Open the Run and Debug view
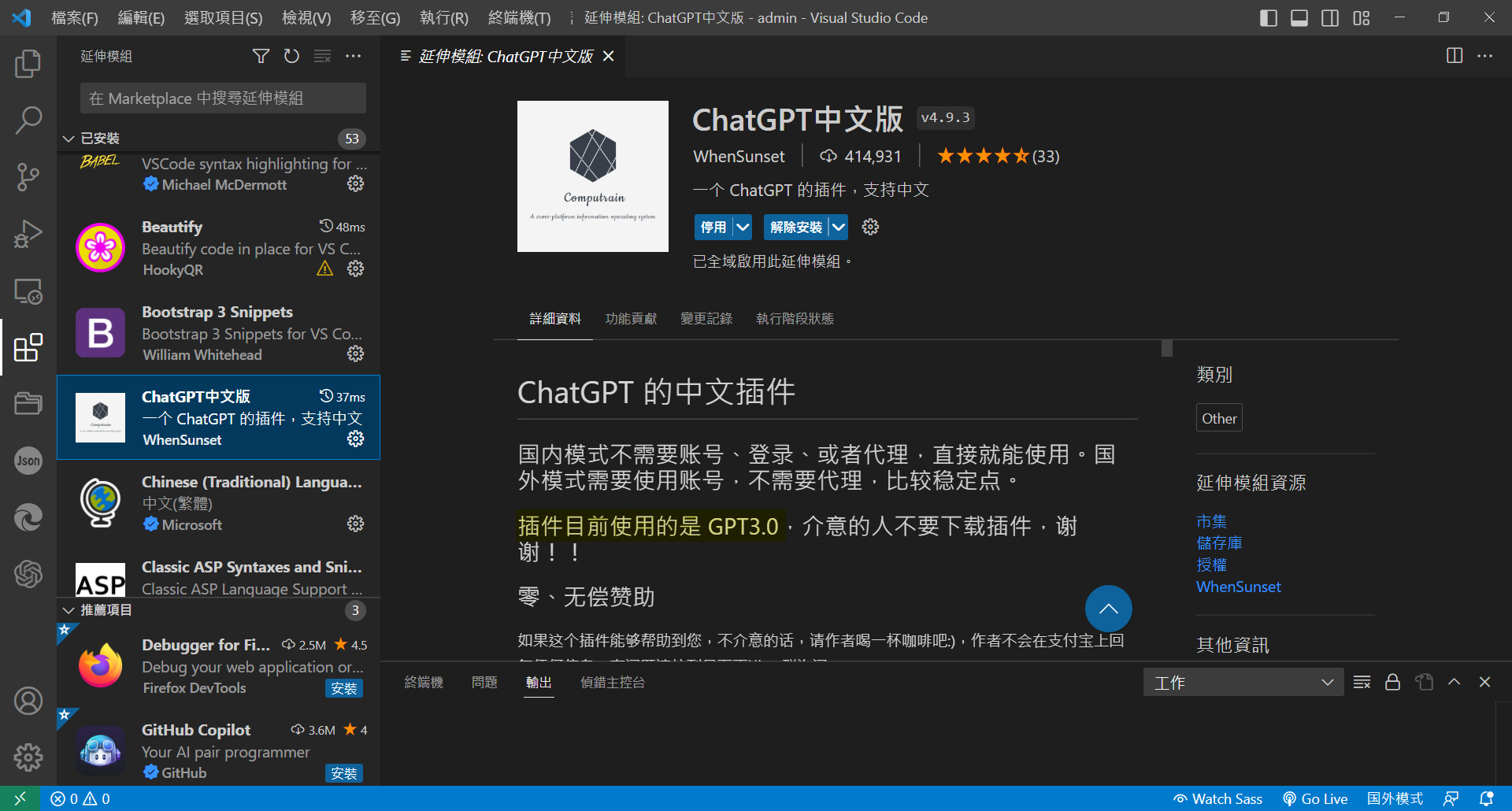The image size is (1512, 811). (x=28, y=233)
